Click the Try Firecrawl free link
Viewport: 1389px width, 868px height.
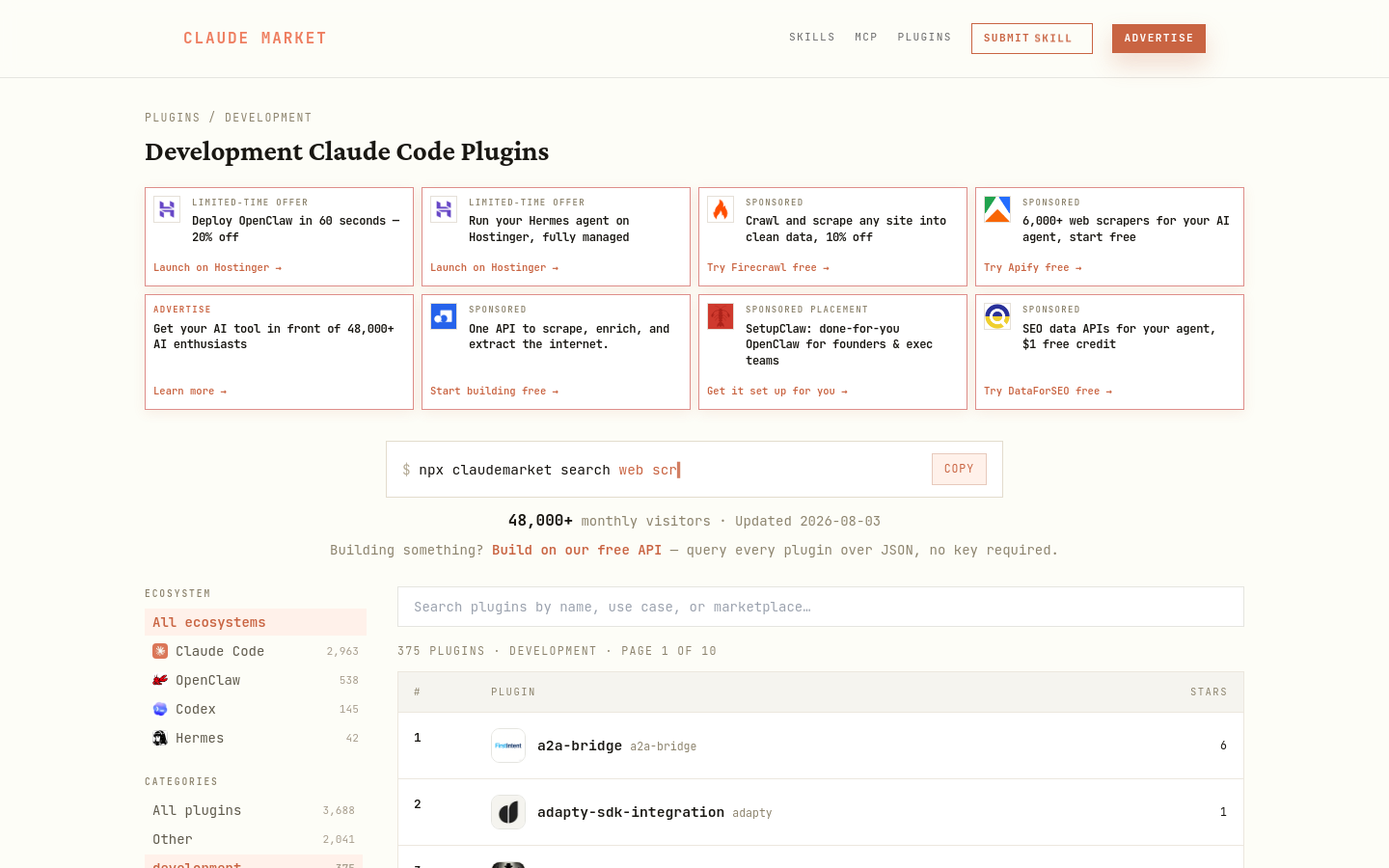[768, 268]
